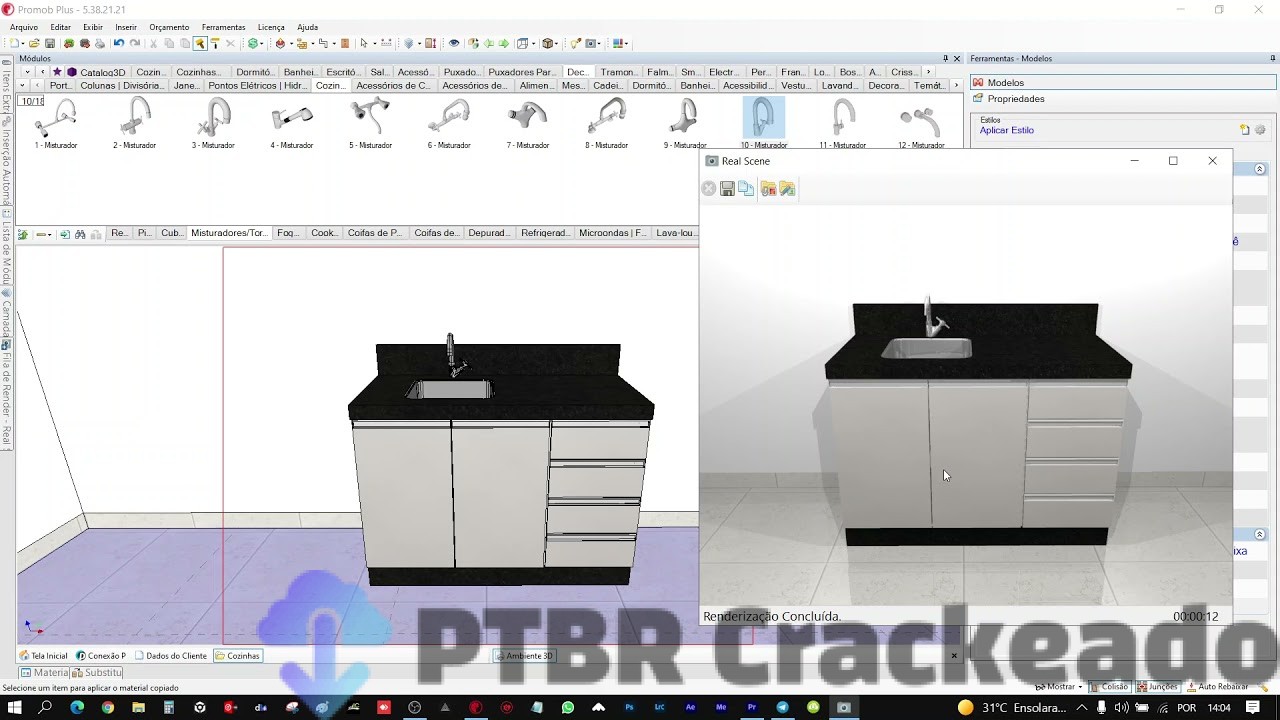
Task: Click the selection arrow pointer tool
Action: click(363, 43)
